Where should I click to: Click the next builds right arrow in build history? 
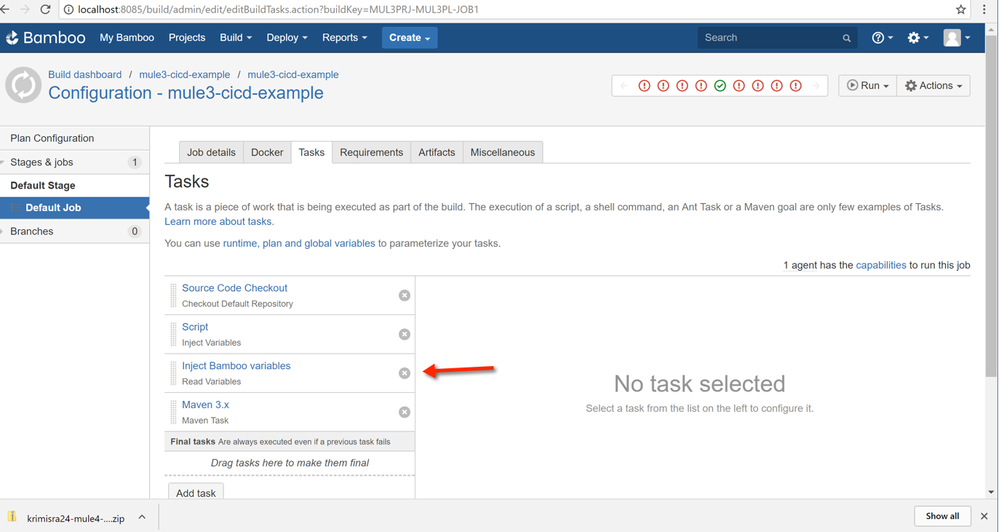coord(816,85)
